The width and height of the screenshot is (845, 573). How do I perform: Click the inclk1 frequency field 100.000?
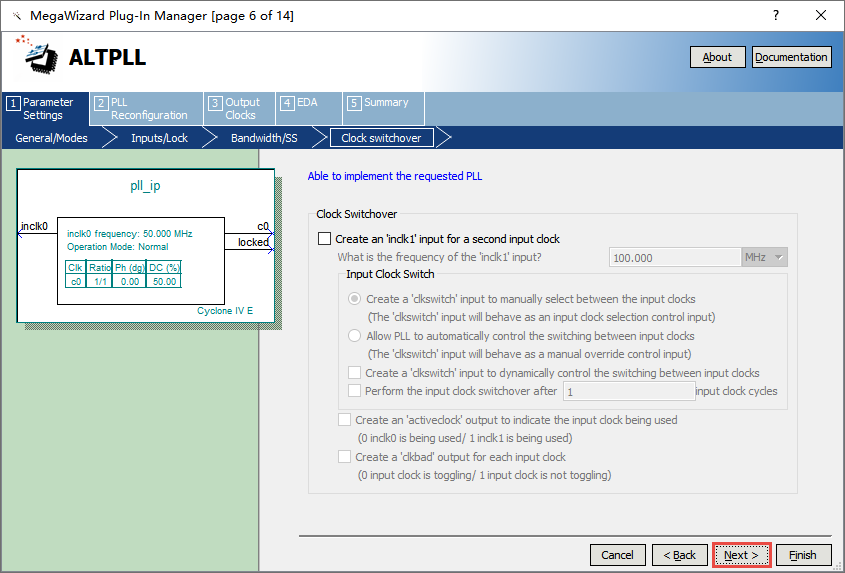tap(675, 258)
